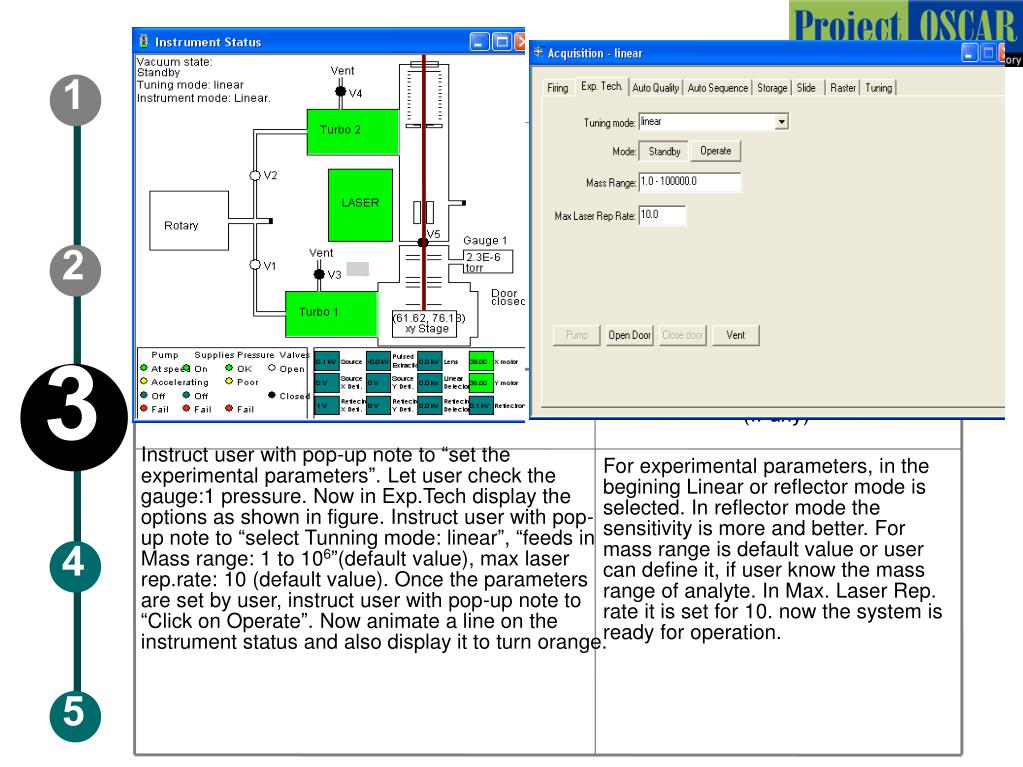Minimize the Acquisition - linear window

click(970, 53)
